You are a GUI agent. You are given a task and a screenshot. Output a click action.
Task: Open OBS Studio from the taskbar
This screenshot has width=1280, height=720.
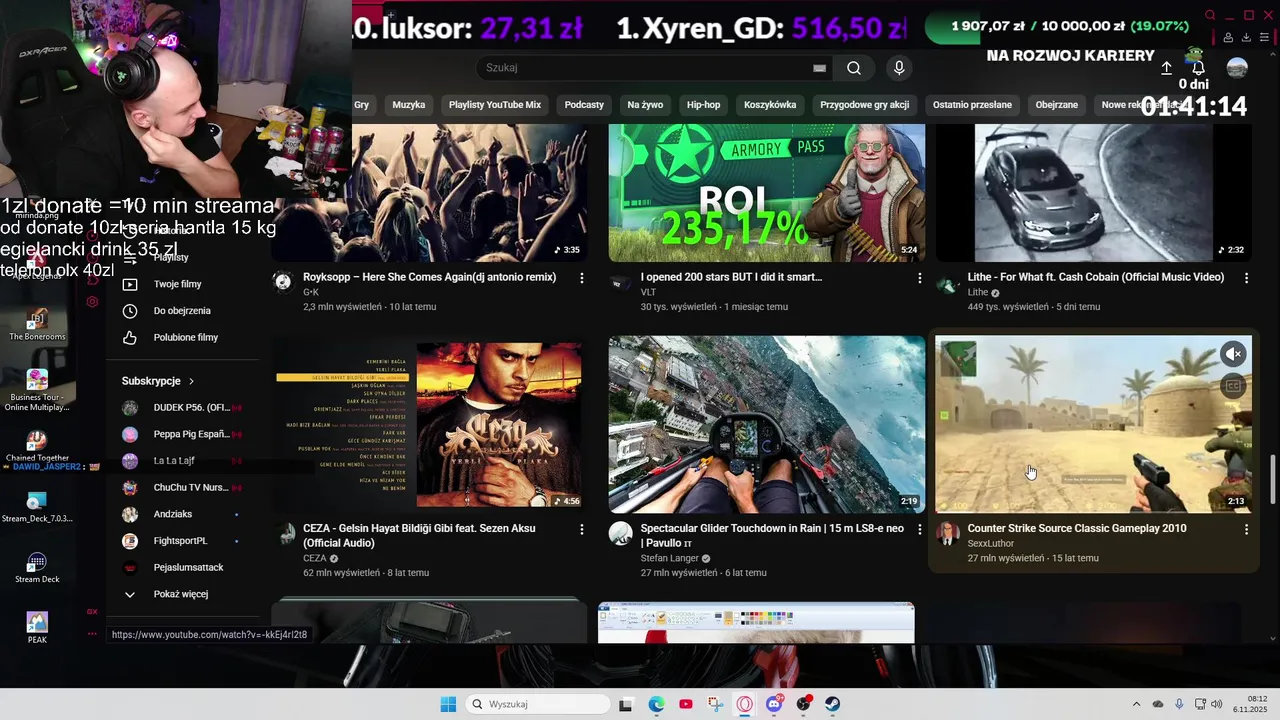[804, 704]
